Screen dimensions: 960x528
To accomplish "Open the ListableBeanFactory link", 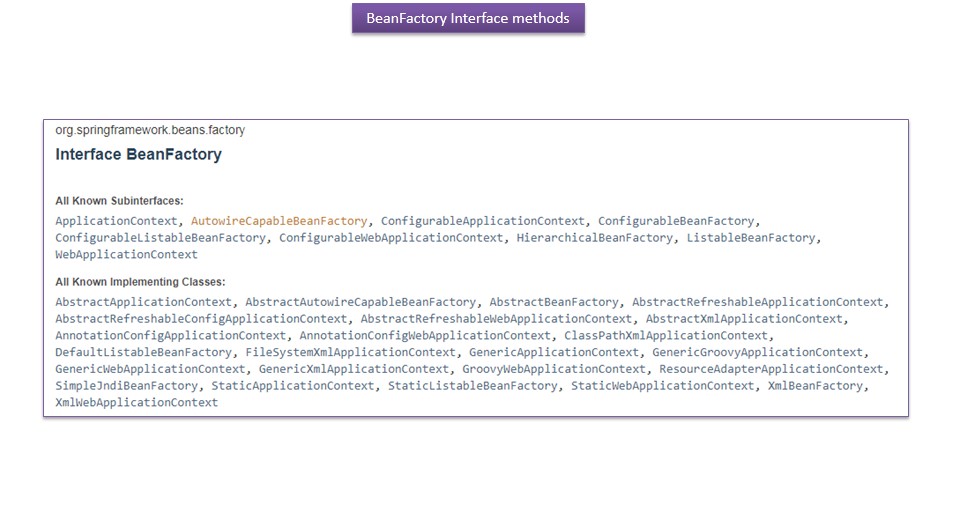I will coord(751,238).
